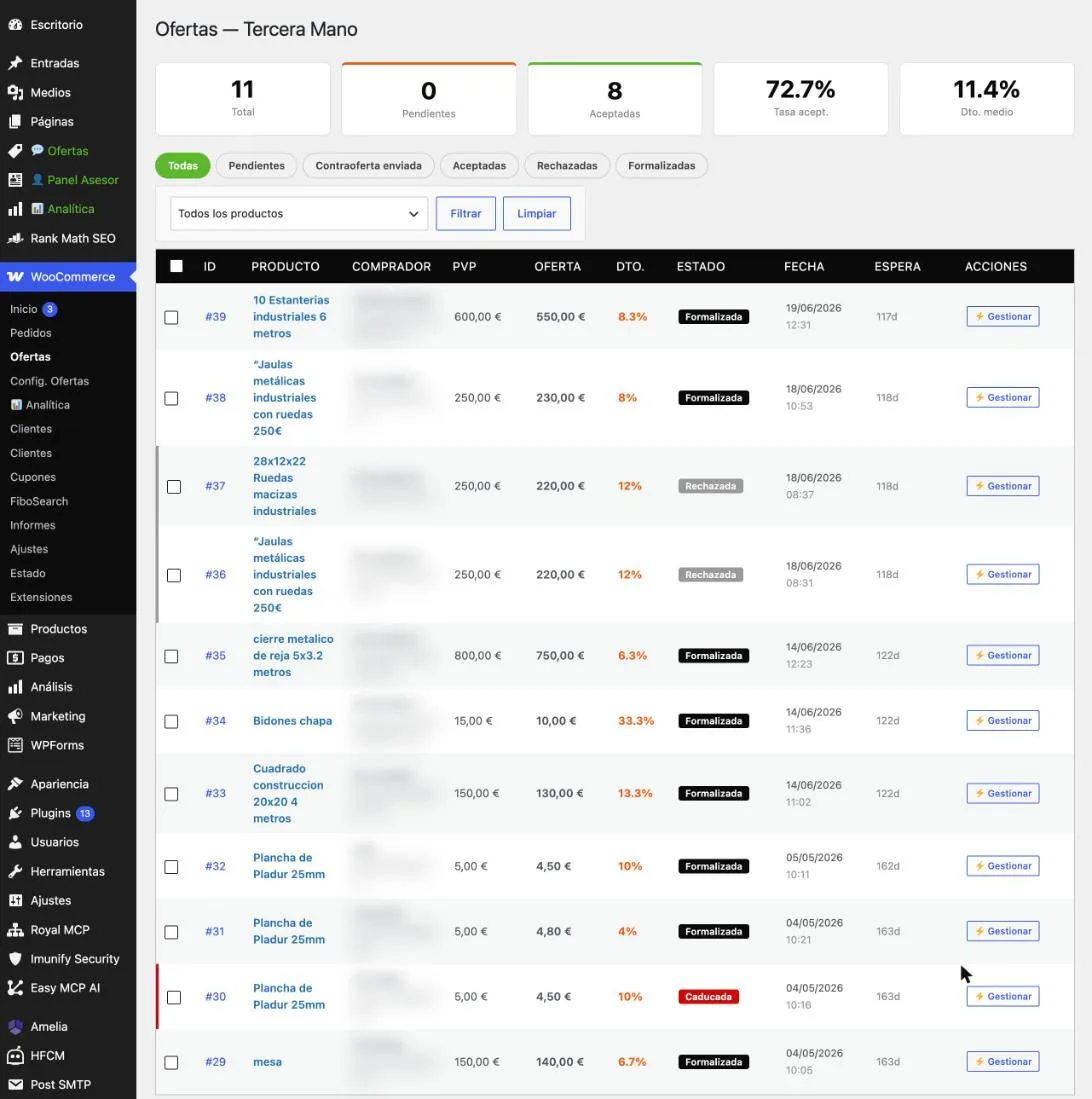Image resolution: width=1092 pixels, height=1099 pixels.
Task: Open the Marketing megaphone icon
Action: tap(15, 716)
